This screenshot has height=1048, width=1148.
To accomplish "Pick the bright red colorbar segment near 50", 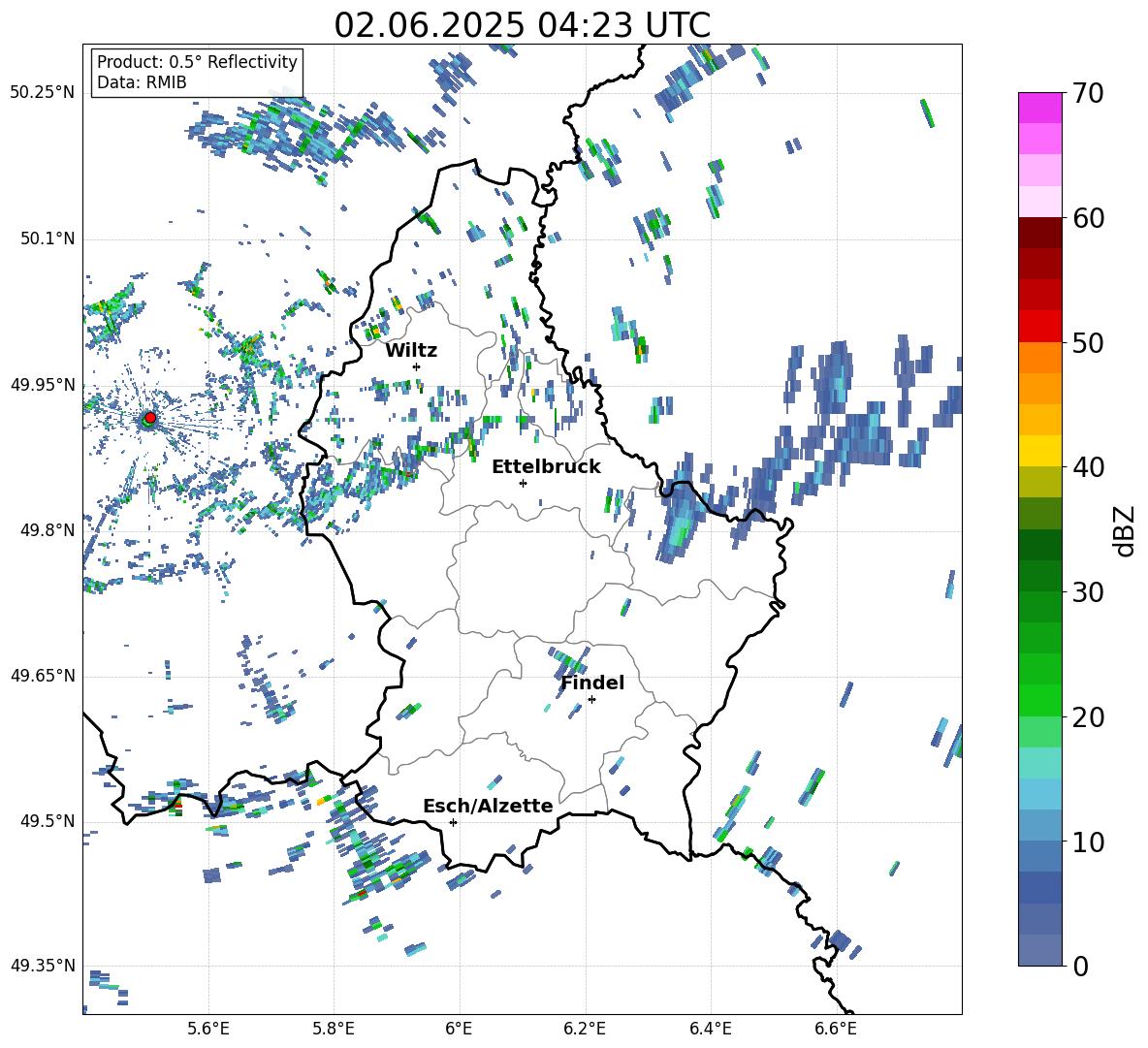I will tap(1039, 327).
